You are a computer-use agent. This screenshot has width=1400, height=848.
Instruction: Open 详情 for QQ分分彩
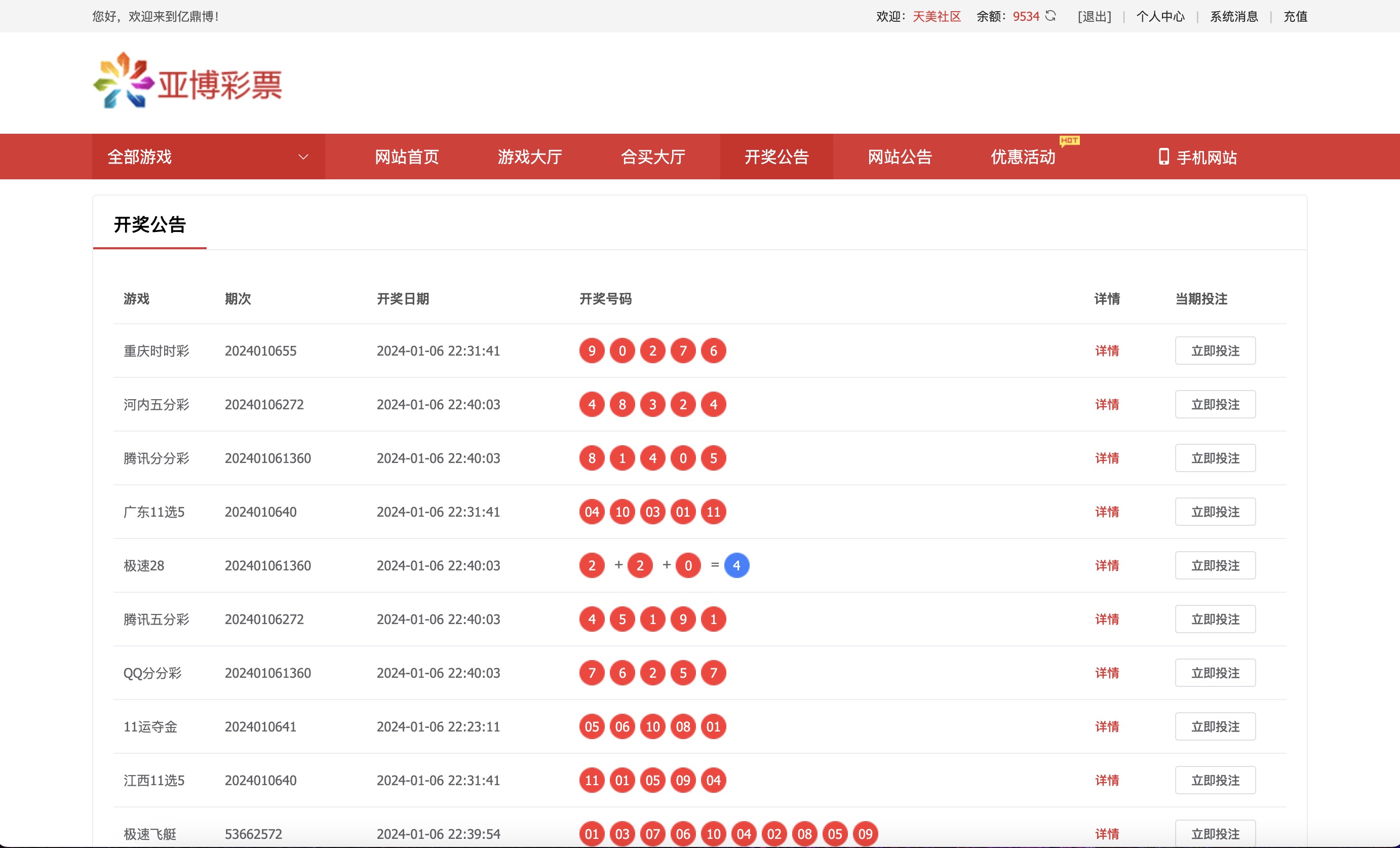tap(1107, 673)
